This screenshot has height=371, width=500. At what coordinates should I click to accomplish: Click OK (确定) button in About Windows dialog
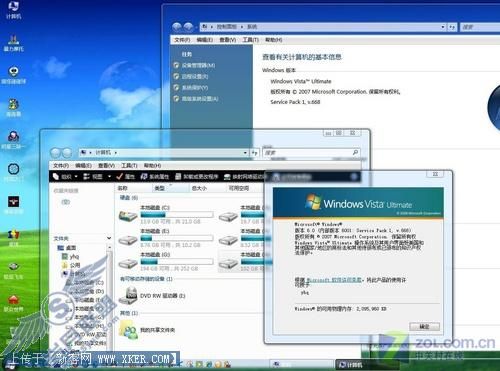pyautogui.click(x=424, y=326)
